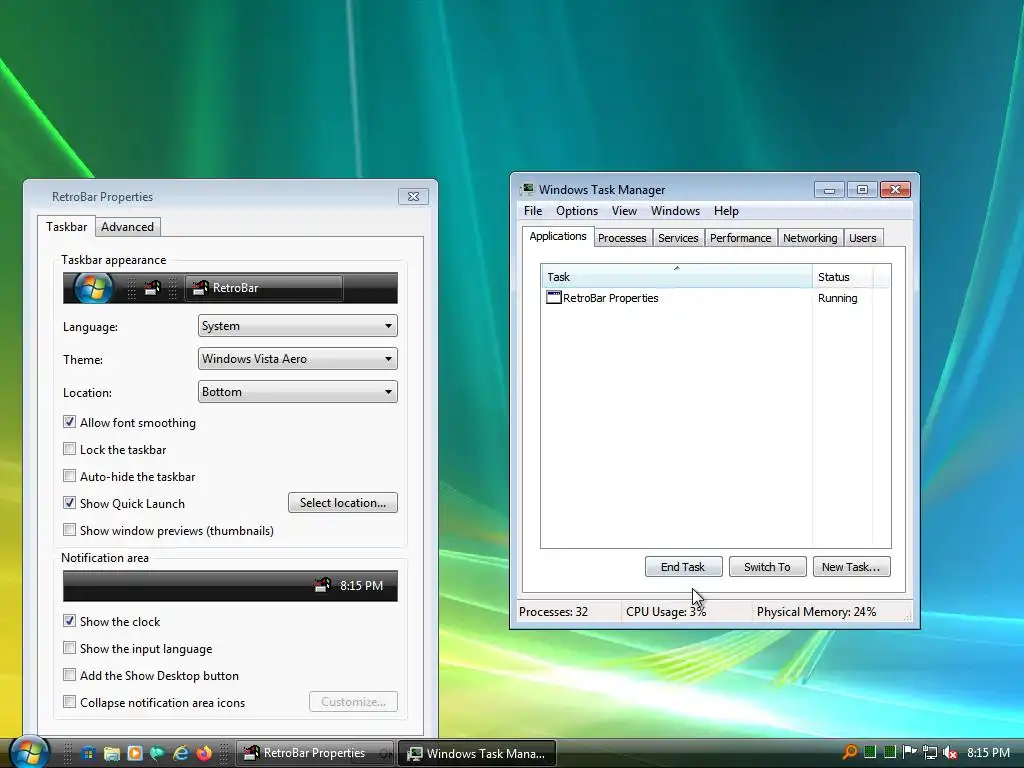Click the muted volume tray icon
Screen dimensions: 1024x768
click(950, 753)
